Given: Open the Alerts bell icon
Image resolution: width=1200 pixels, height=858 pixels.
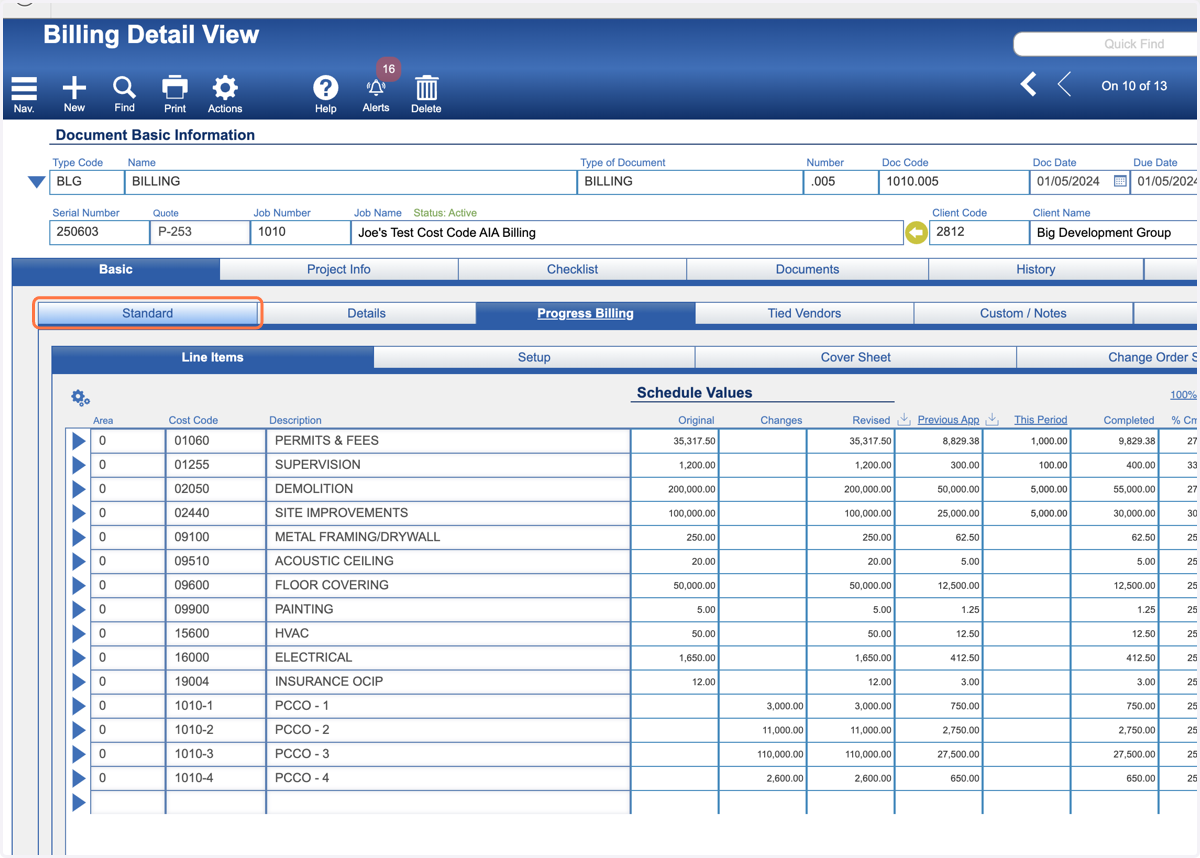Looking at the screenshot, I should point(376,94).
